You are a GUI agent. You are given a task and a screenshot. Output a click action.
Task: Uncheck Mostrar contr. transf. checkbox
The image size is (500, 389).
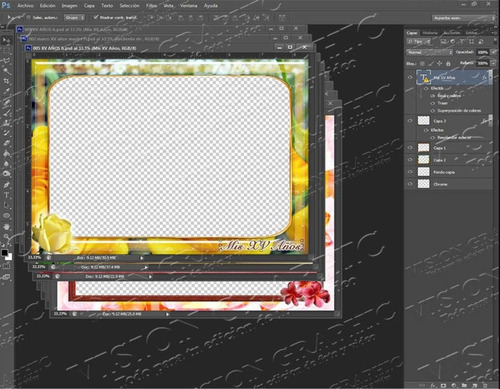(96, 17)
